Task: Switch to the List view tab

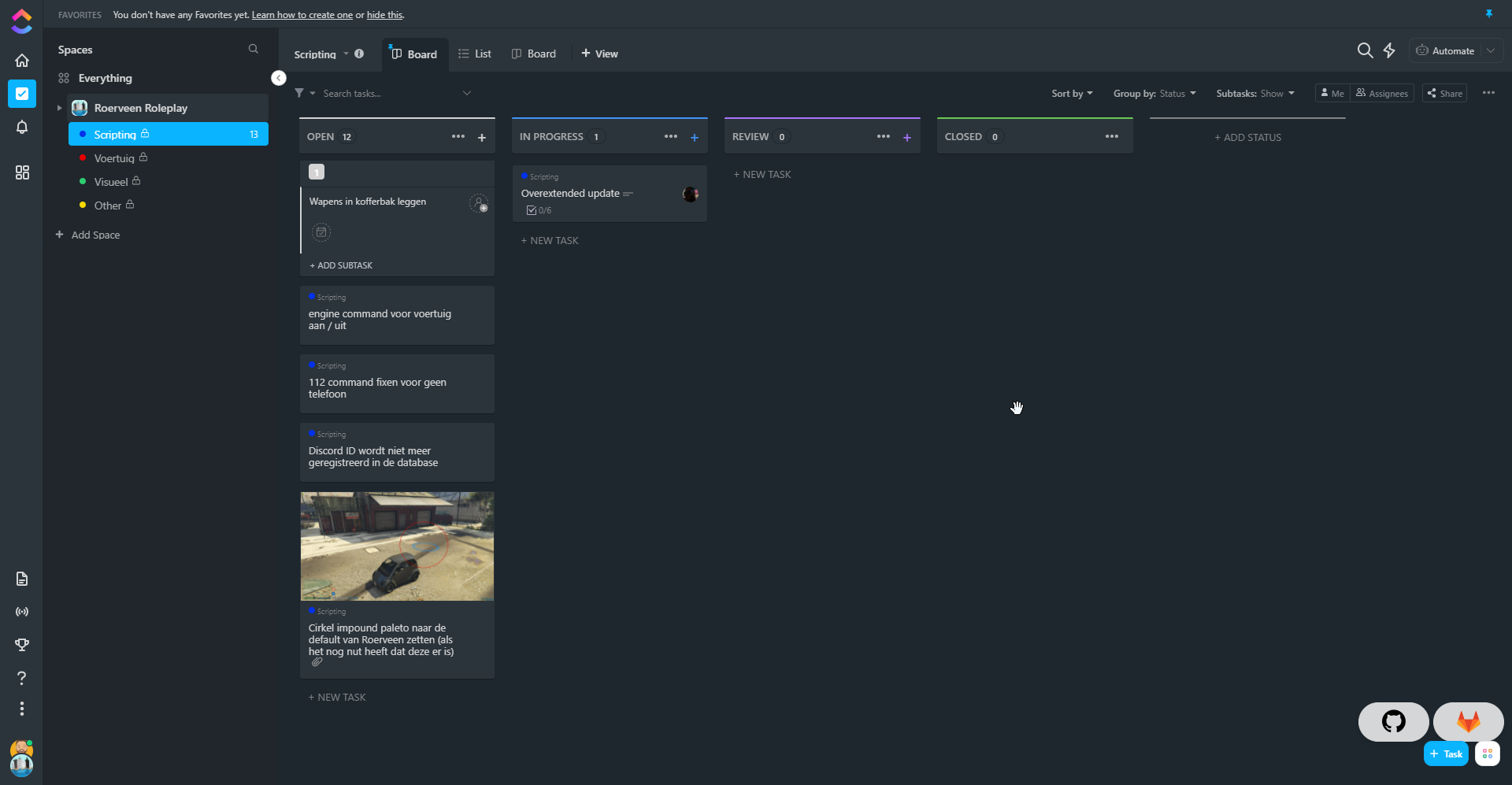Action: (x=475, y=54)
